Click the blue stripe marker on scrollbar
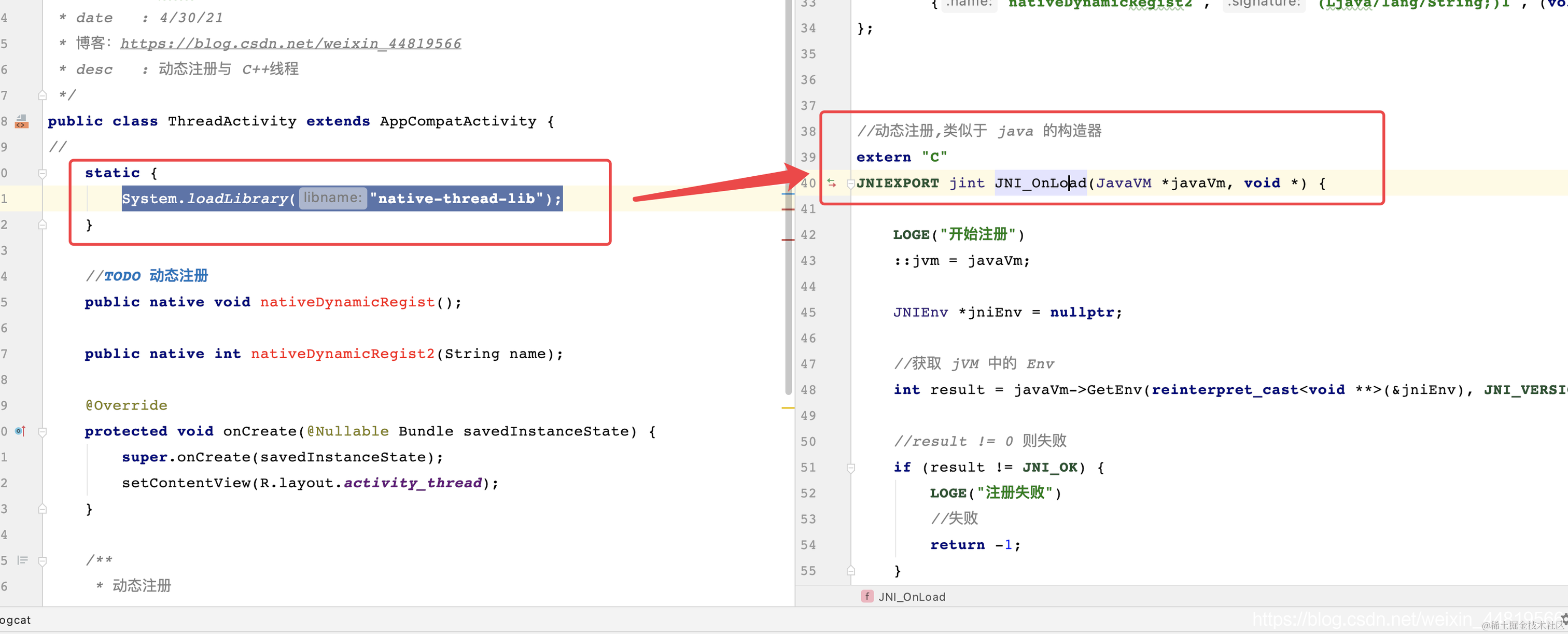Screen dimensions: 1568x634 (x=788, y=193)
